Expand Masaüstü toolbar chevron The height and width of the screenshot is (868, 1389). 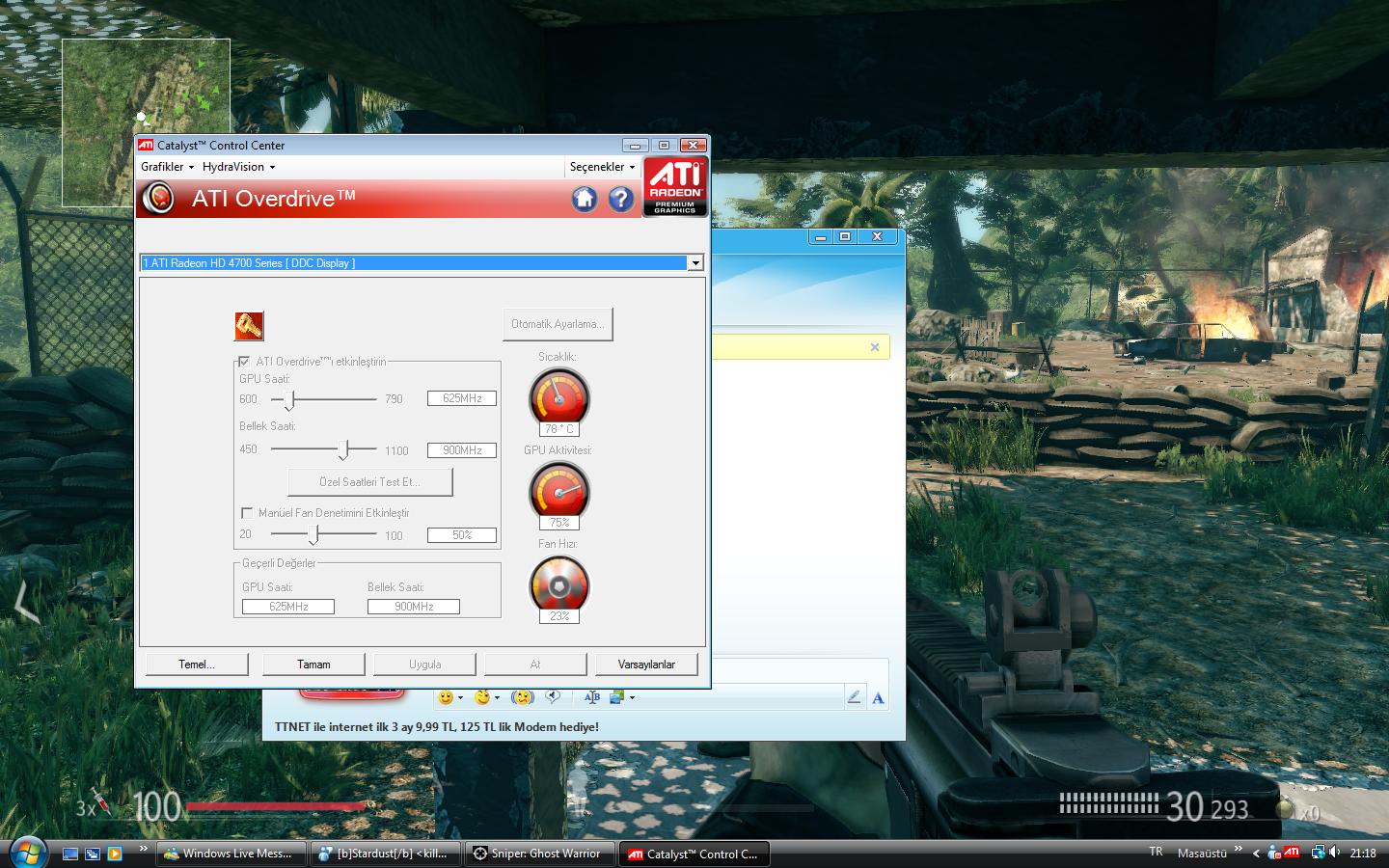click(1238, 849)
